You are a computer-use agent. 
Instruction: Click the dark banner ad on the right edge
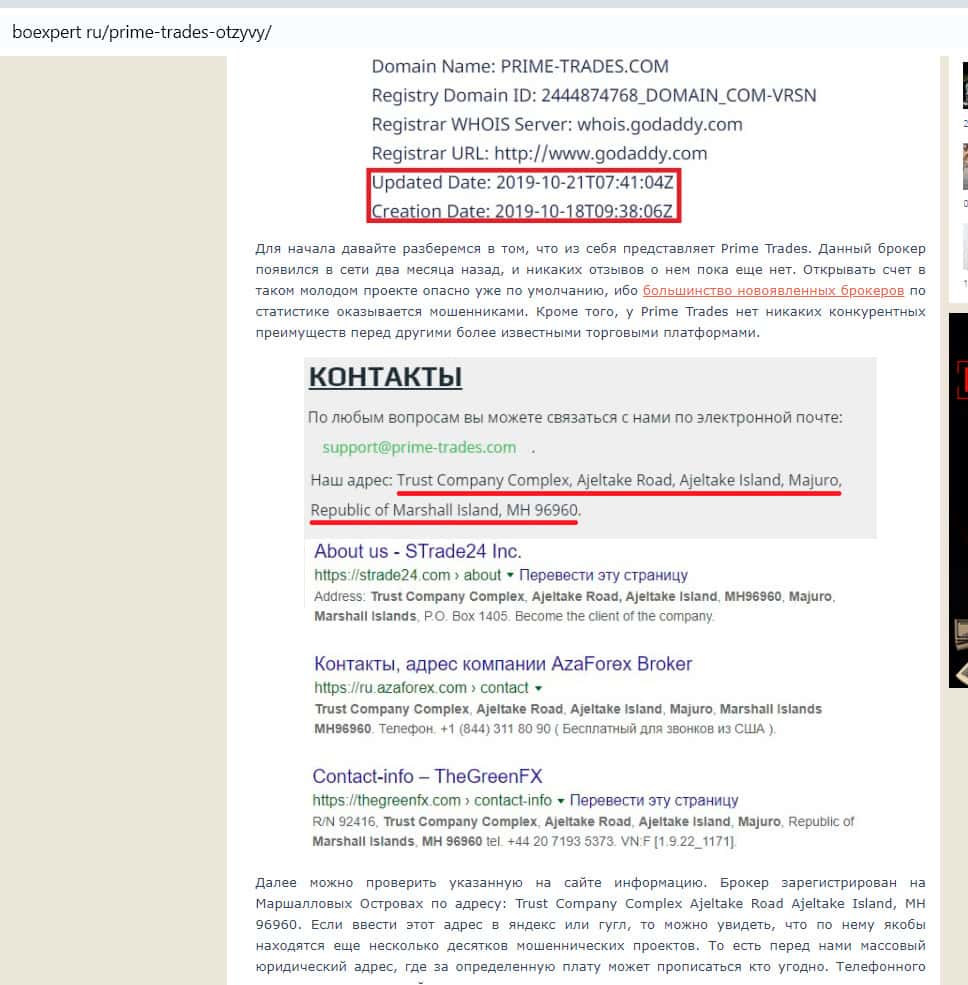[x=958, y=500]
